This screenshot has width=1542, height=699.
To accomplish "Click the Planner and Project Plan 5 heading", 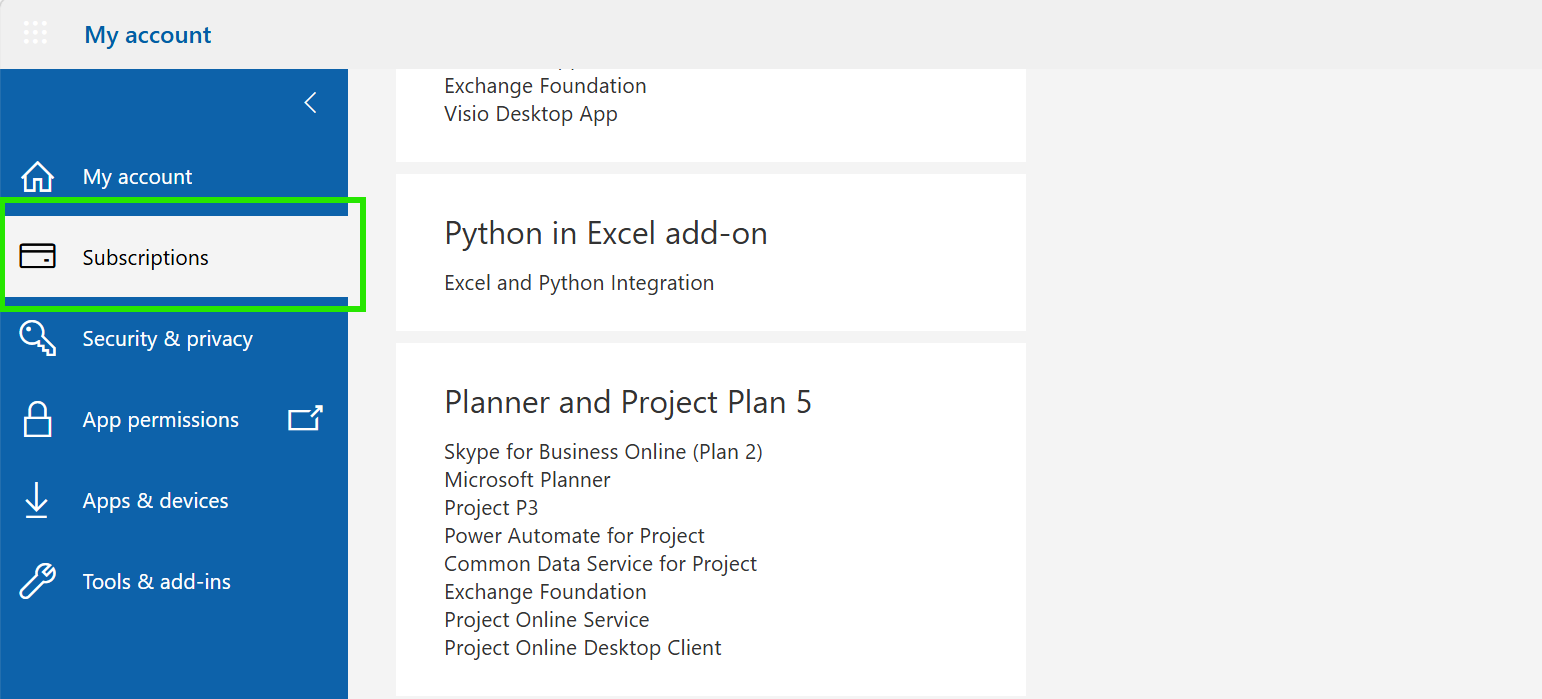I will pos(628,402).
